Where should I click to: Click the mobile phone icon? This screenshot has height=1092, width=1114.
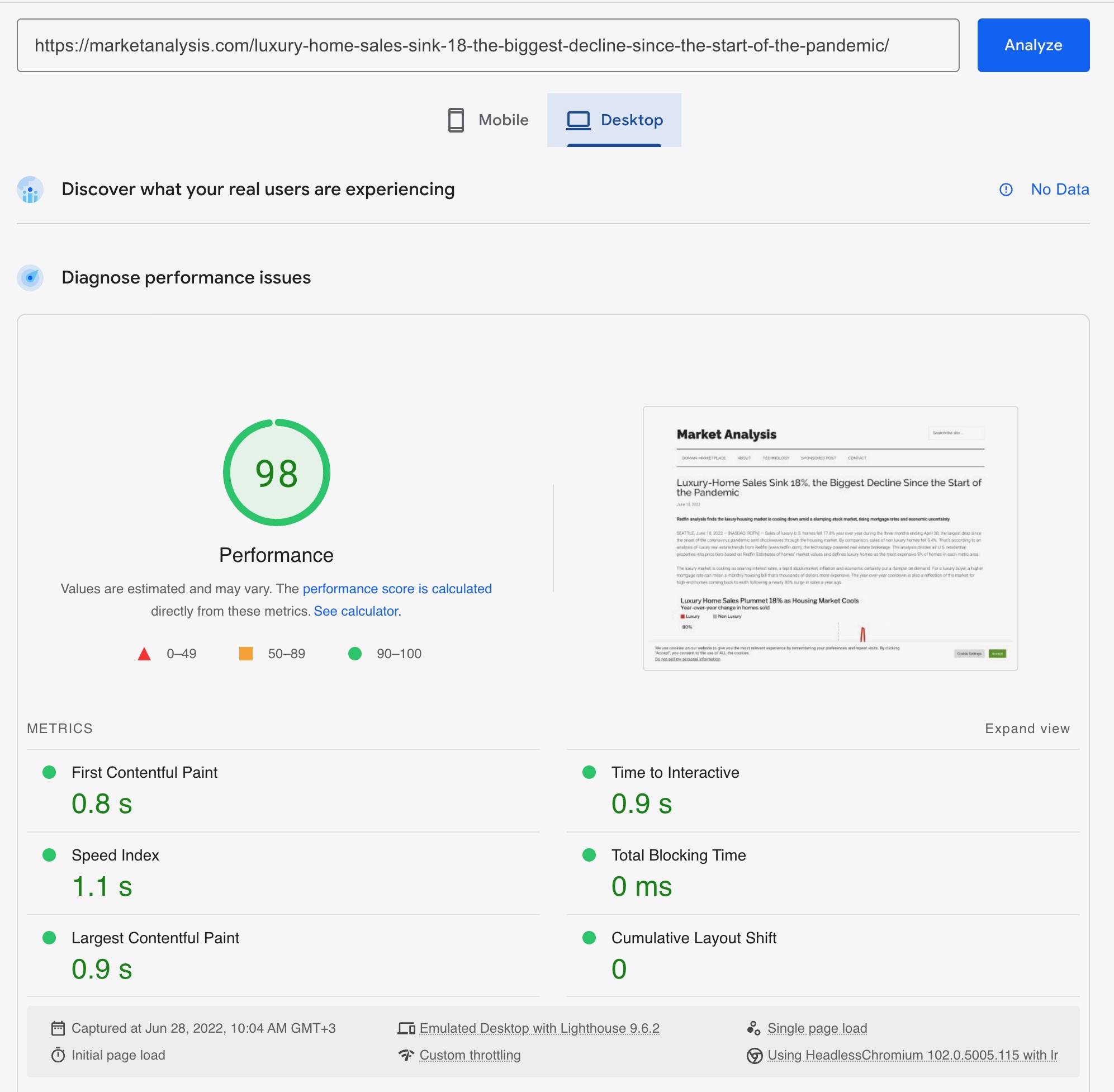(x=456, y=120)
